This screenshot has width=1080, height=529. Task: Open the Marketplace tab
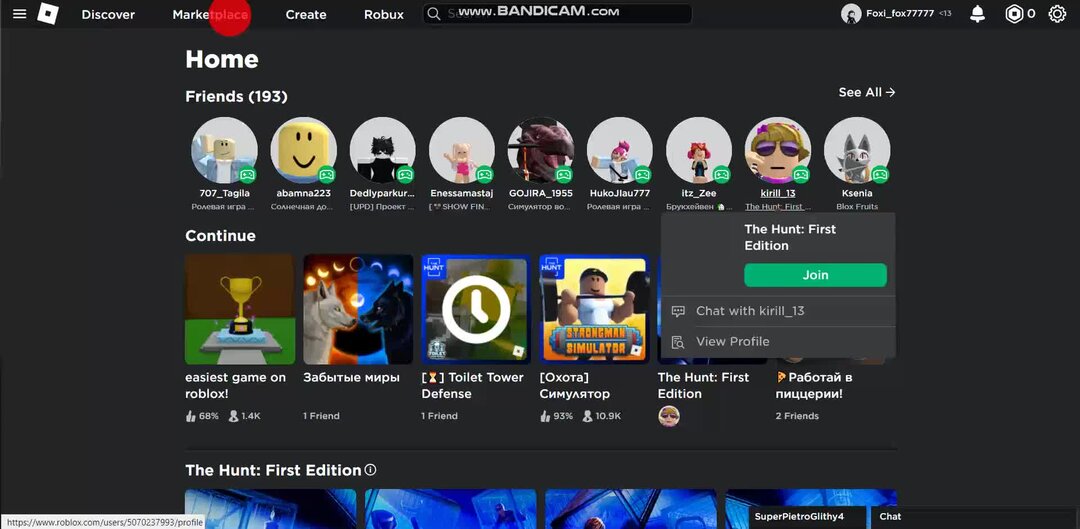pos(211,14)
